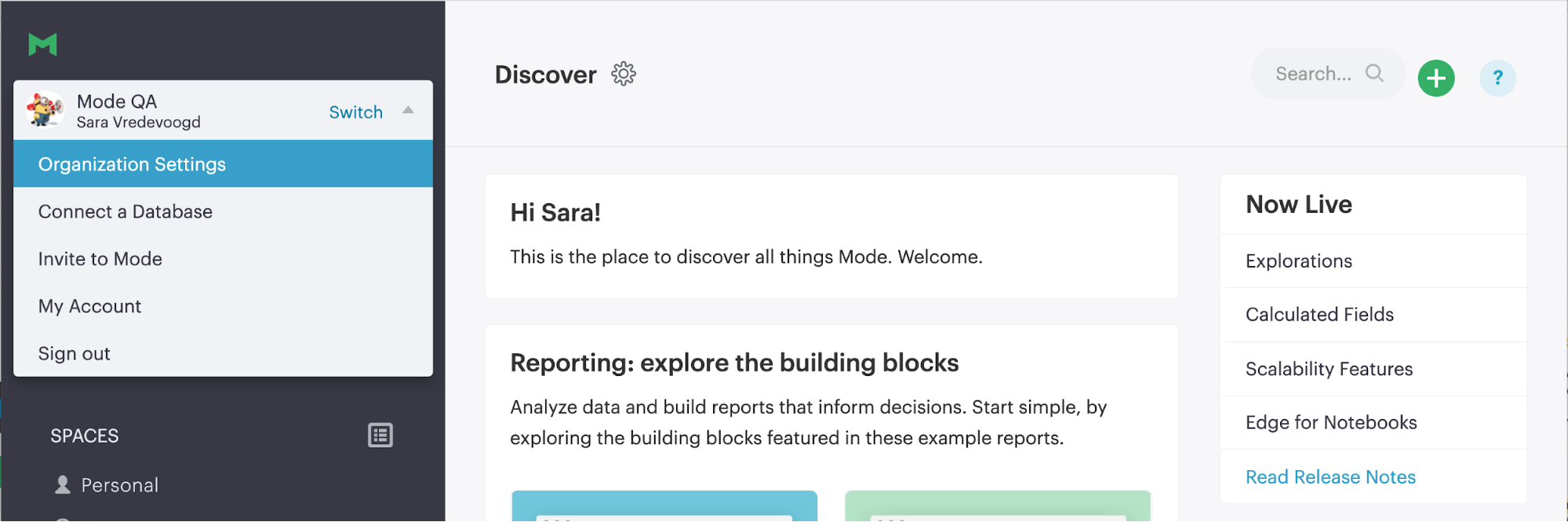Open the Spaces list icon
1568x522 pixels.
pos(380,436)
